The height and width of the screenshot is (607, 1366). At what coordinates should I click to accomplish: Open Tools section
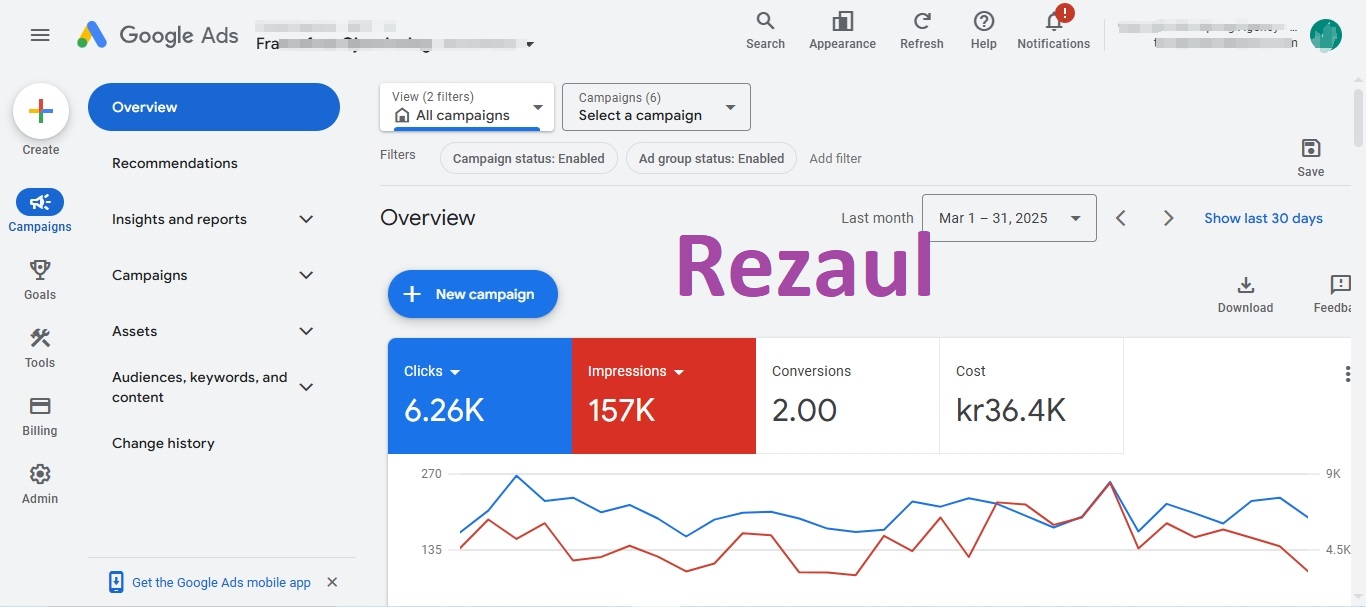pos(40,347)
